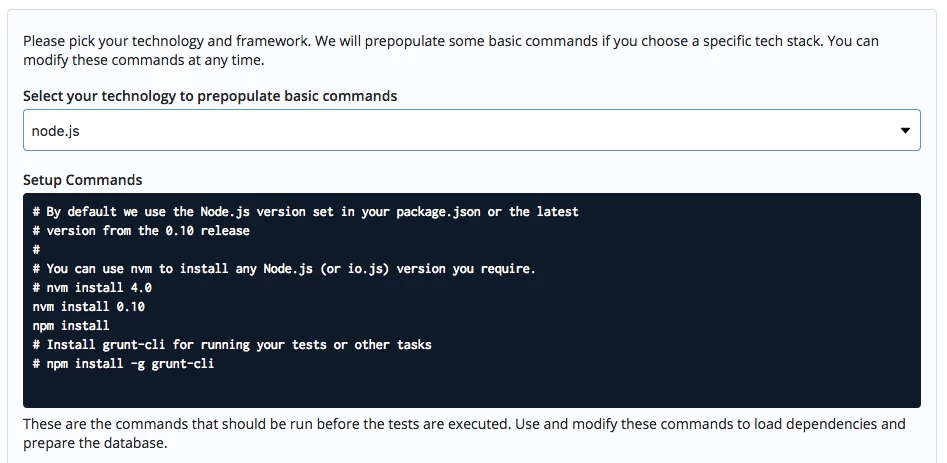Click the lone '#' comment line

tap(36, 249)
